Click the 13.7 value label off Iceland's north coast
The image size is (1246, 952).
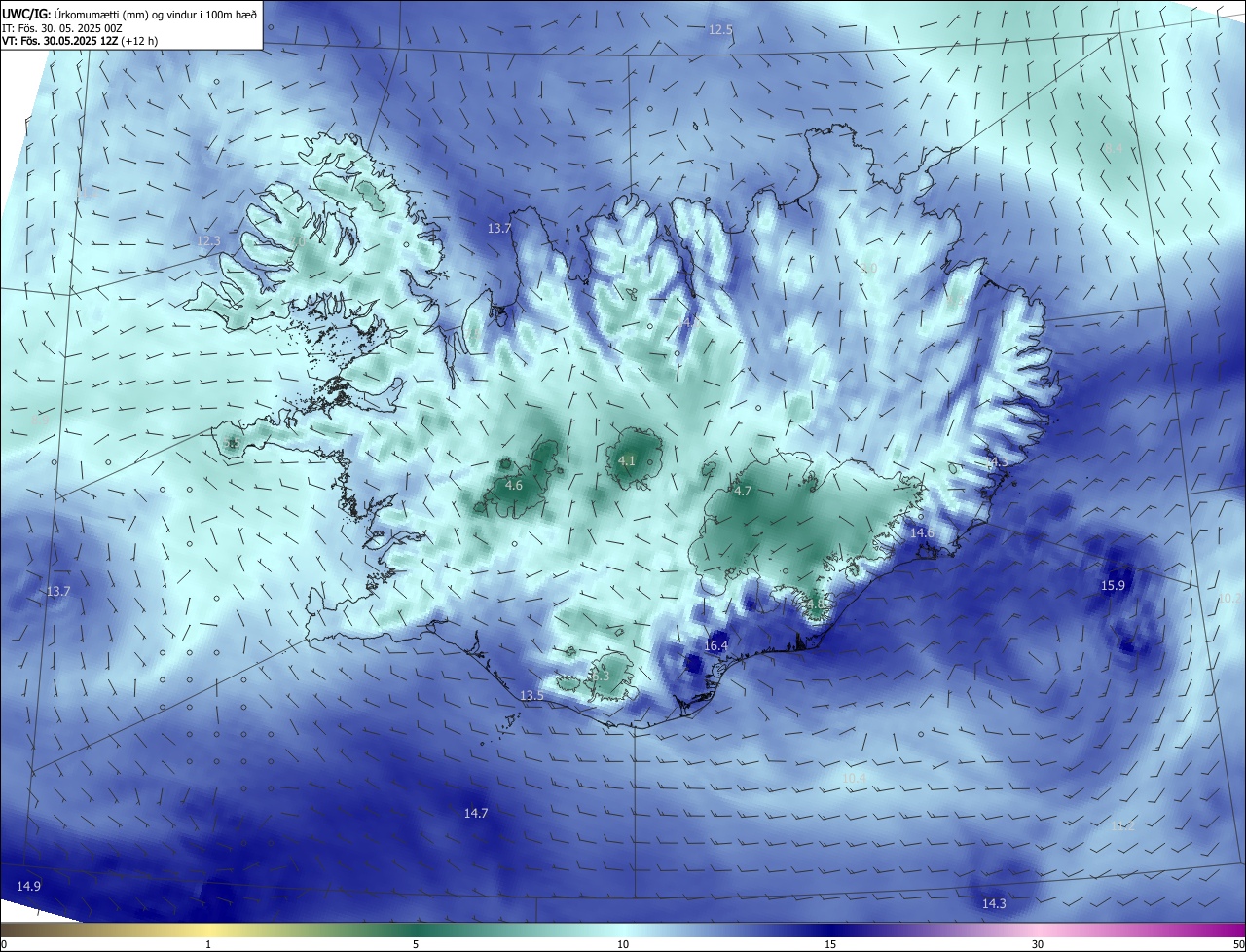[x=499, y=228]
